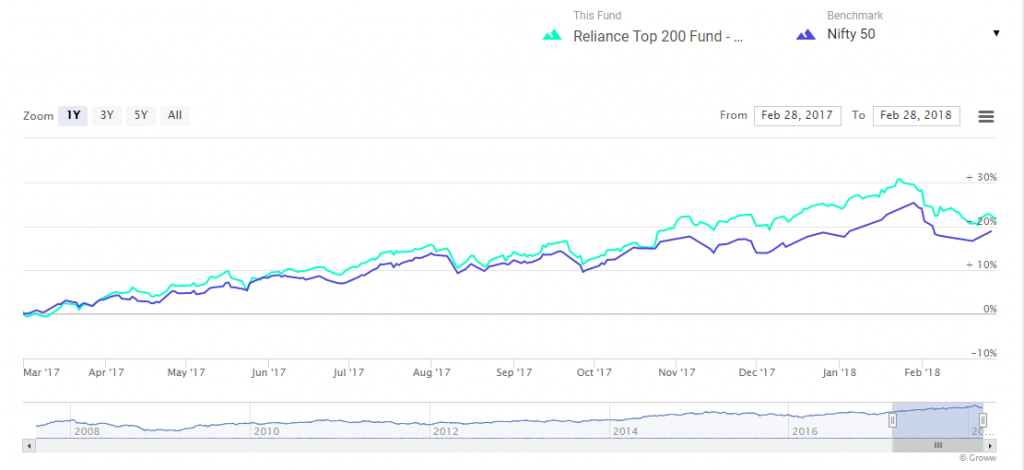
Task: Click the navigator right range handle
Action: tap(983, 420)
